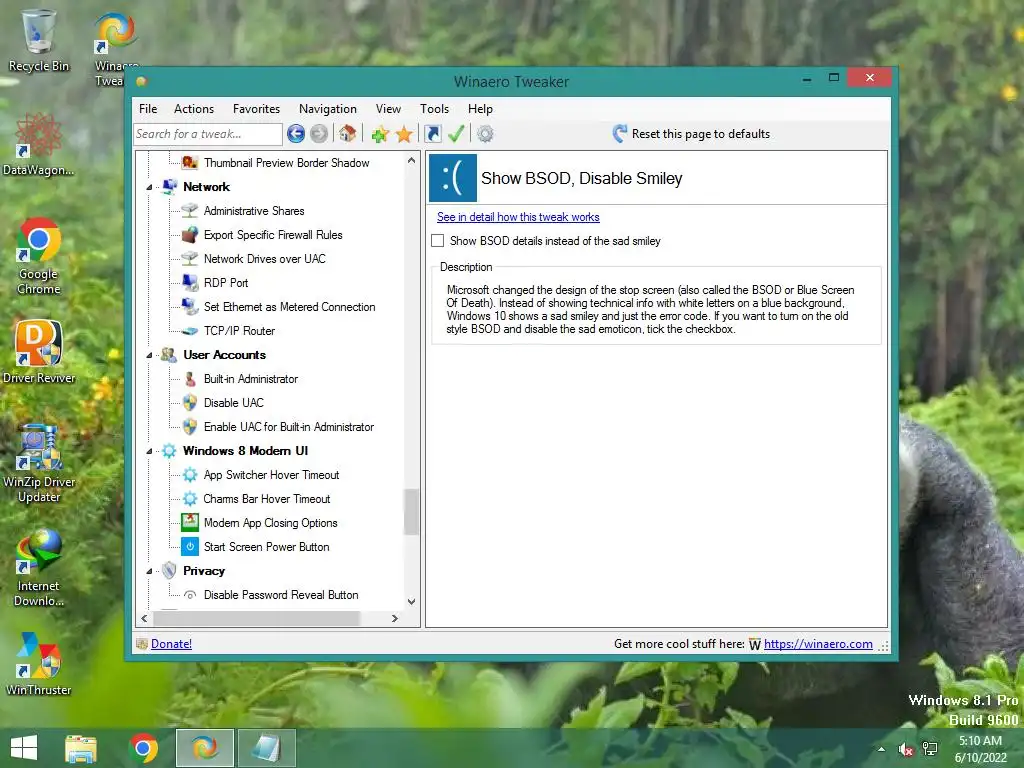Click the tree's horizontal scrollbar thumb

pyautogui.click(x=257, y=618)
